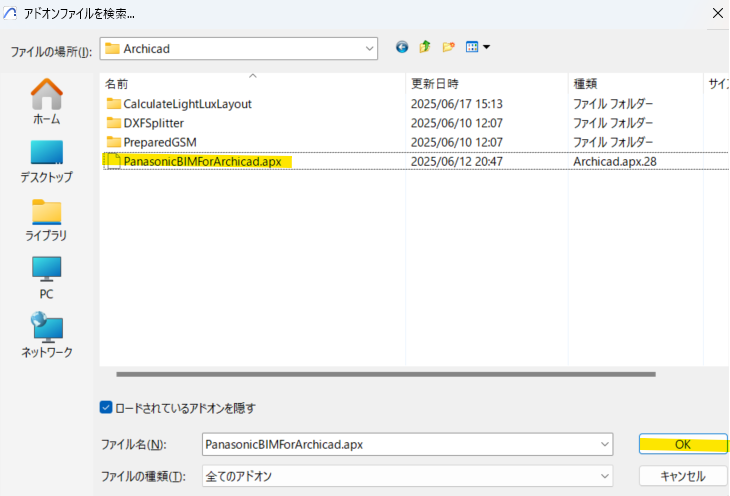Create a new folder
Screen dimensions: 730x496
(449, 47)
